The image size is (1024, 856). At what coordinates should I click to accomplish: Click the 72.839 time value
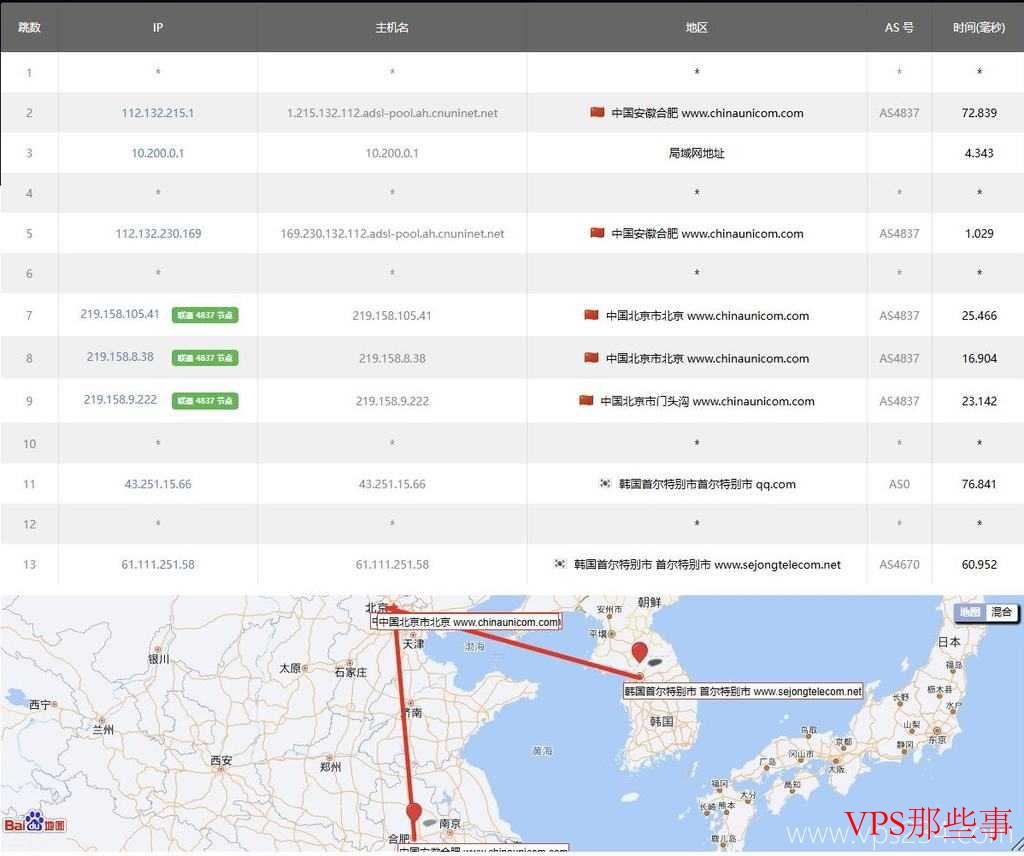[x=979, y=113]
